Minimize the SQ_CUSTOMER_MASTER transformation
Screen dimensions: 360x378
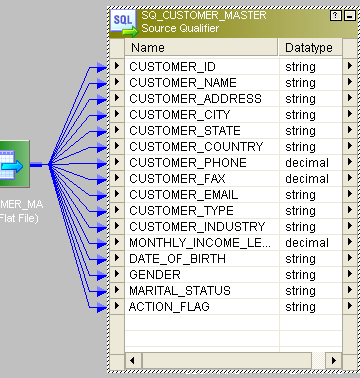[x=350, y=16]
